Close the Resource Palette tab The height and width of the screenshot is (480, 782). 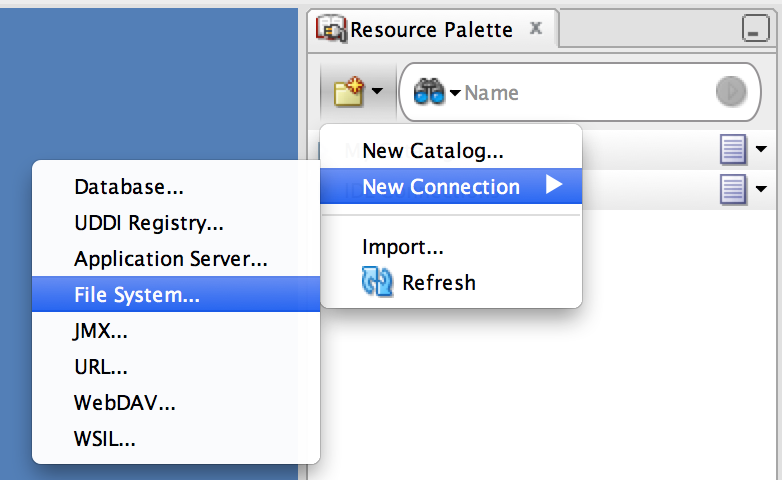click(x=536, y=28)
